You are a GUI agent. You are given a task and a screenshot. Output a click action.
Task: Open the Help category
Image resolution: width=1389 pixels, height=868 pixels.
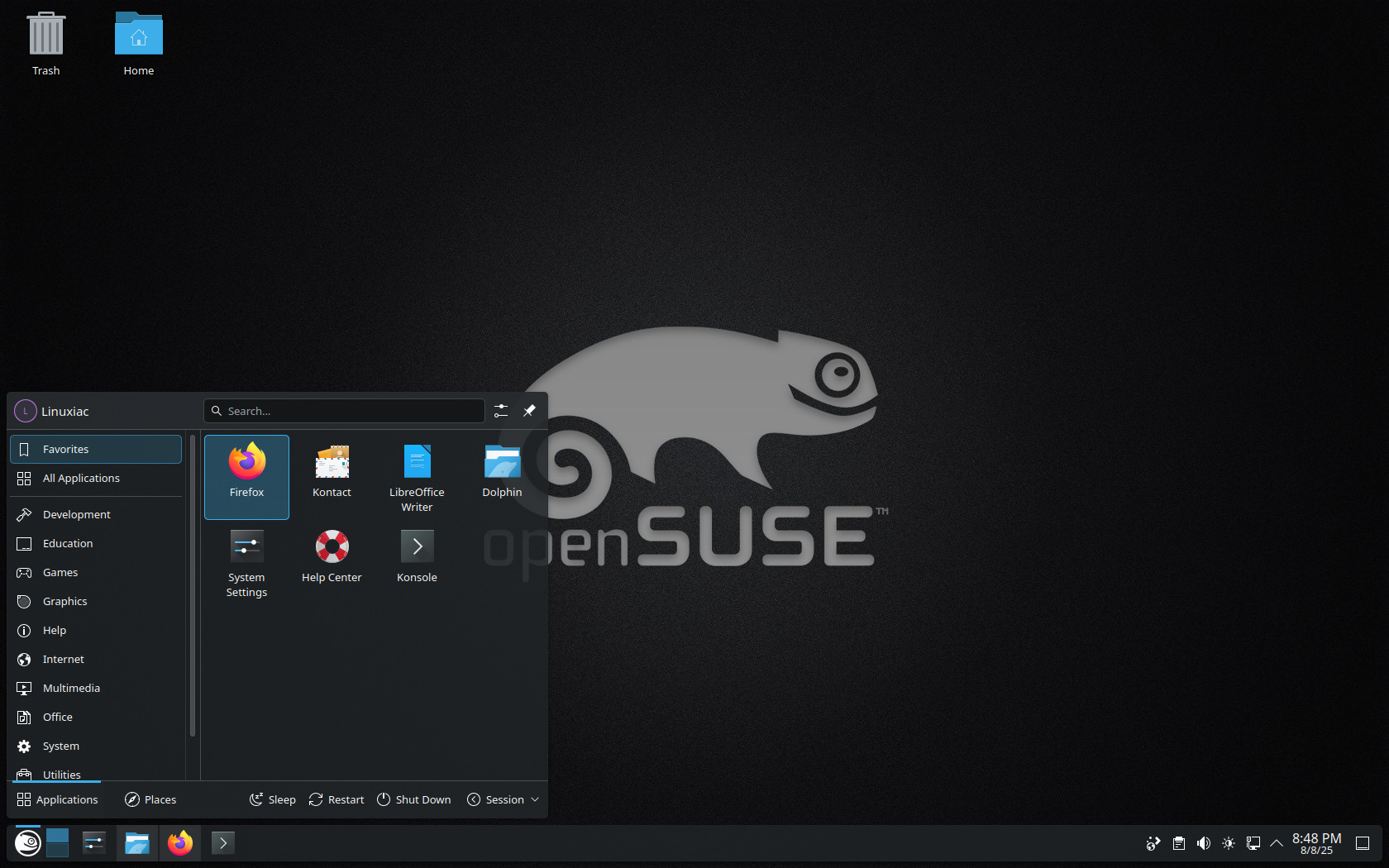(96, 630)
